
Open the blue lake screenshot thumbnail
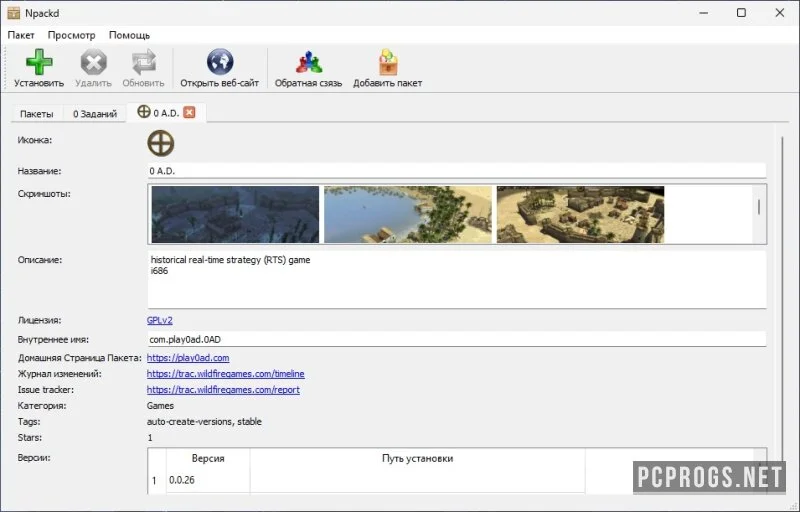(408, 214)
